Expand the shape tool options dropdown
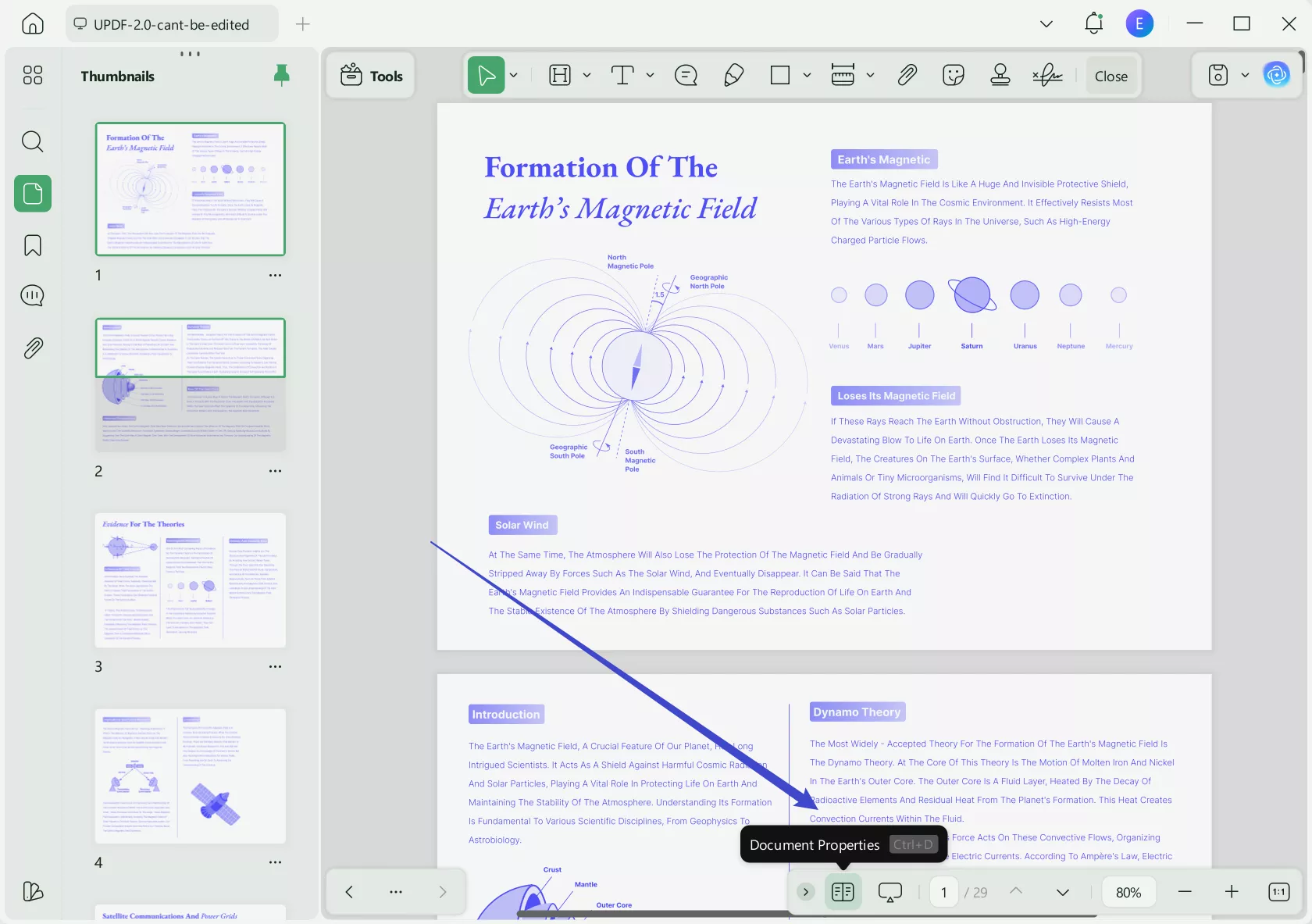Screen dimensions: 1312x924 coord(807,75)
